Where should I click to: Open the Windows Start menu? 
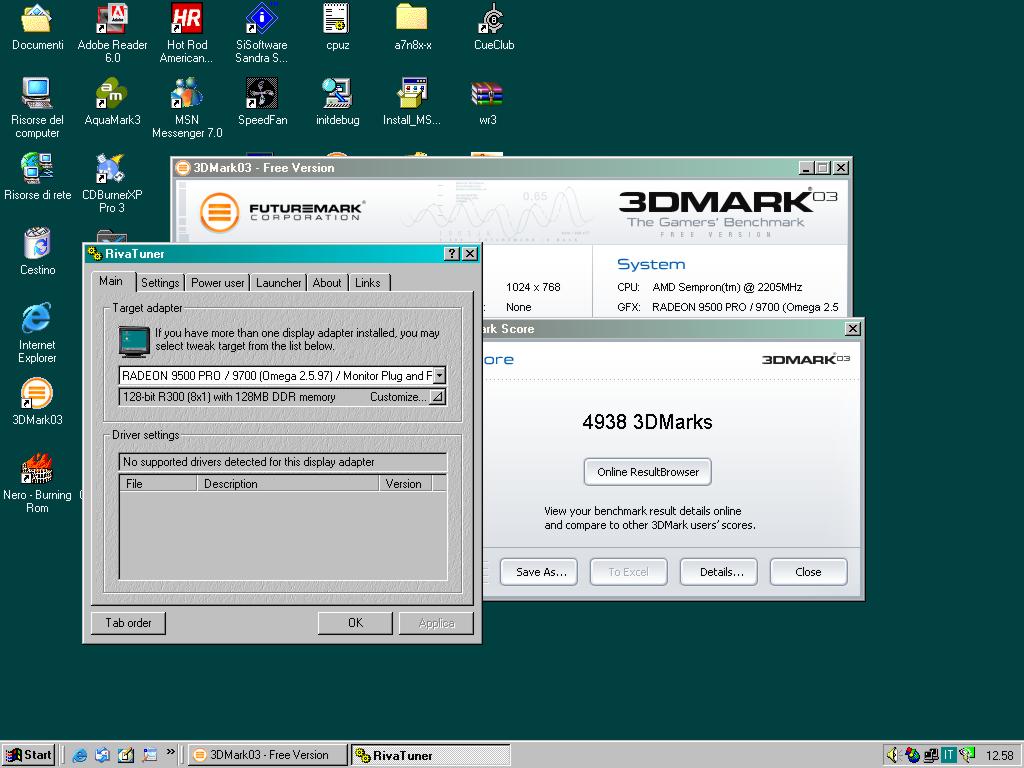pos(28,755)
